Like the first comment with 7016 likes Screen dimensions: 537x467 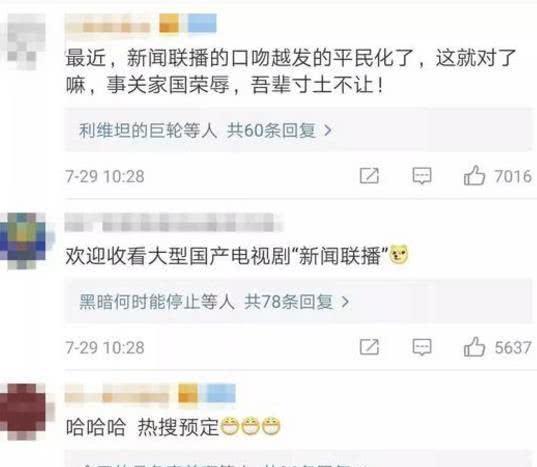coord(474,176)
